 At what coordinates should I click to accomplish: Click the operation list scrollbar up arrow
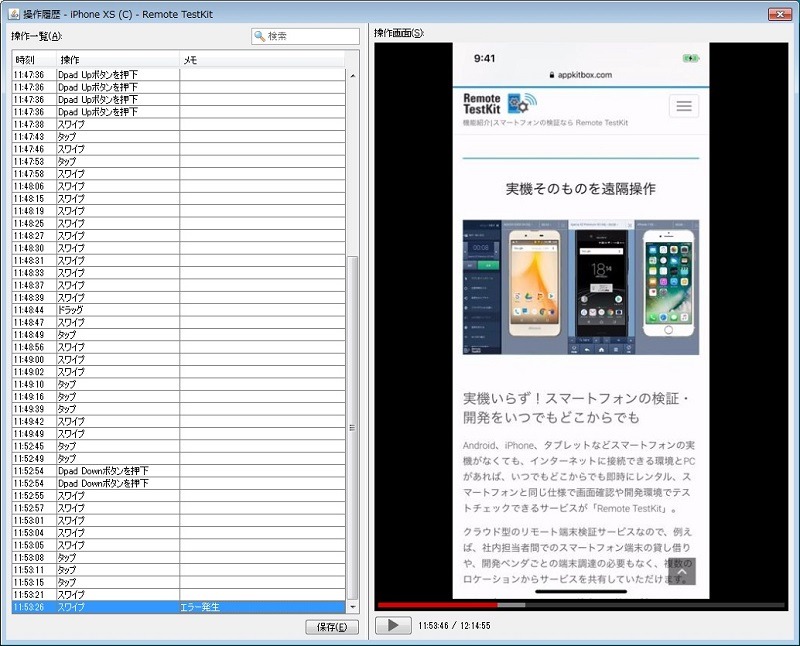point(353,76)
